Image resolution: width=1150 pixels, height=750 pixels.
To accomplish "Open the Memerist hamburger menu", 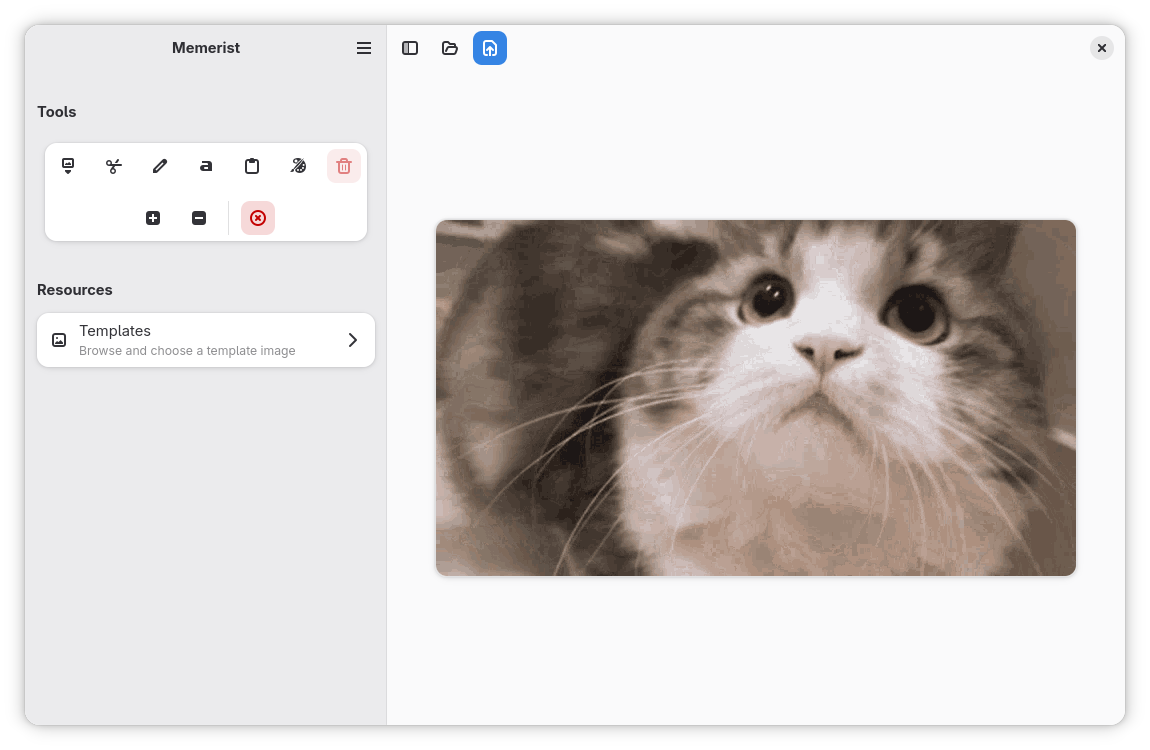I will (x=364, y=48).
